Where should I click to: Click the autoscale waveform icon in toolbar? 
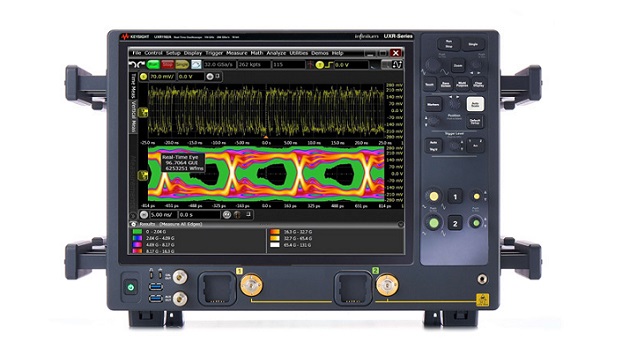click(x=196, y=64)
